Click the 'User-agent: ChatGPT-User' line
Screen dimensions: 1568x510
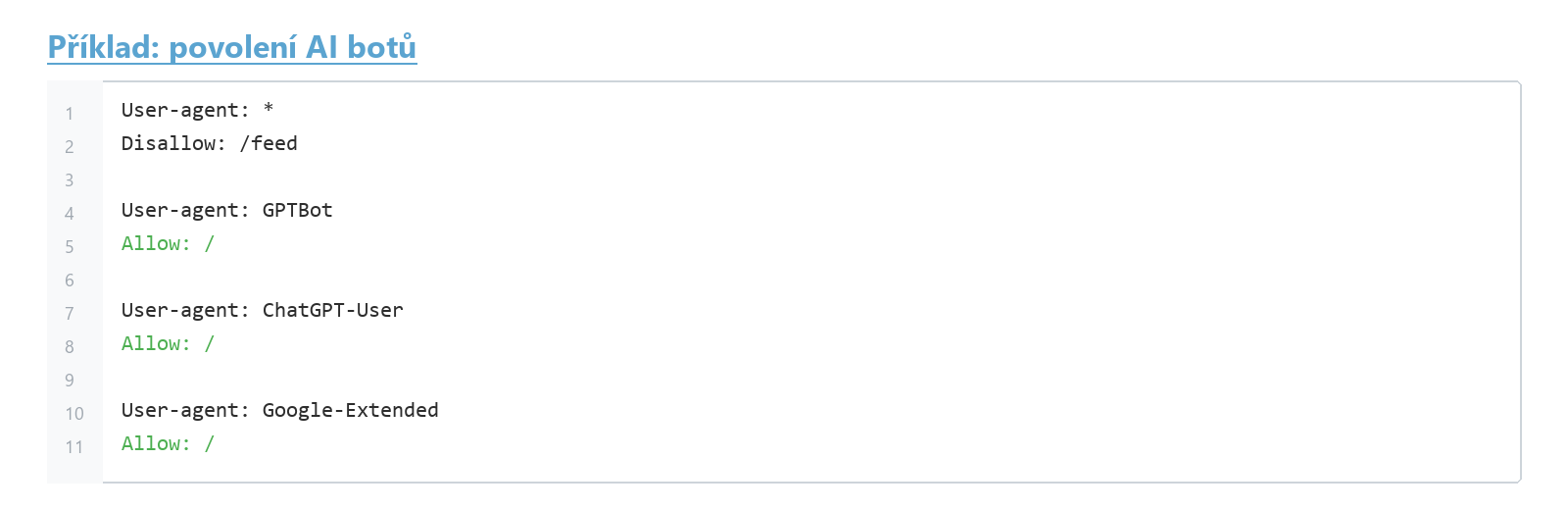click(x=262, y=310)
